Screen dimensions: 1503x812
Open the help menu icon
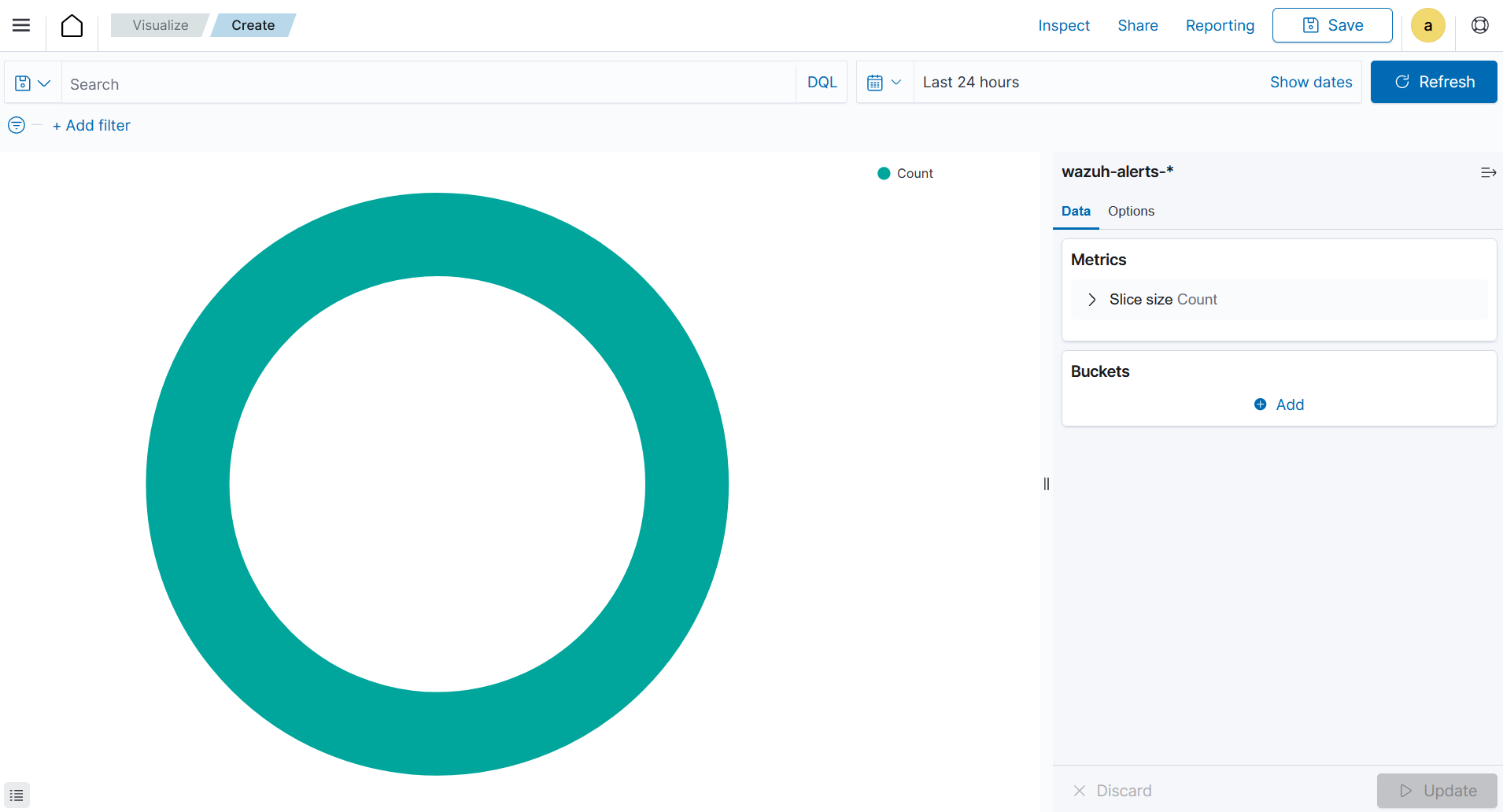1480,25
